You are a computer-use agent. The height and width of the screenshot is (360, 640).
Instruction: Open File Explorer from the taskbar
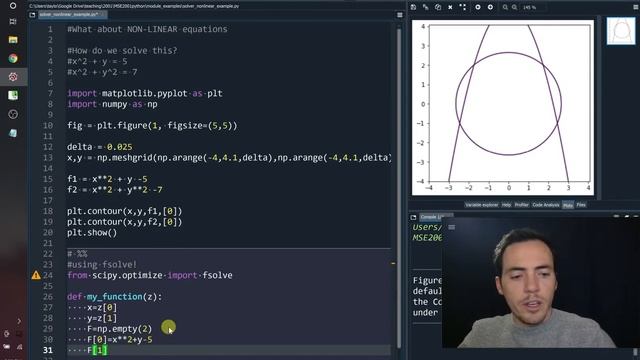click(13, 40)
